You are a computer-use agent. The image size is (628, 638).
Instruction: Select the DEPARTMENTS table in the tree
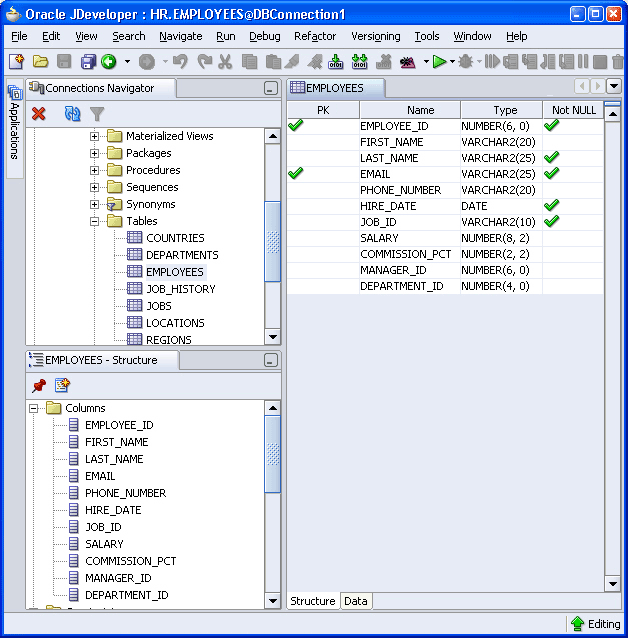coord(182,255)
